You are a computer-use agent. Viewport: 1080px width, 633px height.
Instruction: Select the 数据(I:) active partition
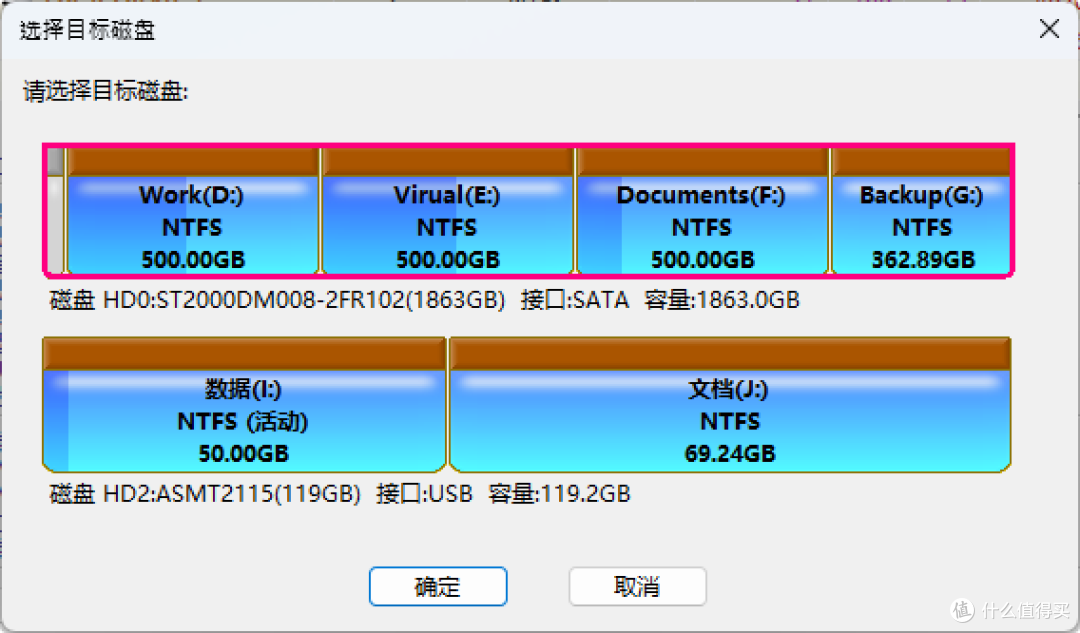click(x=244, y=405)
